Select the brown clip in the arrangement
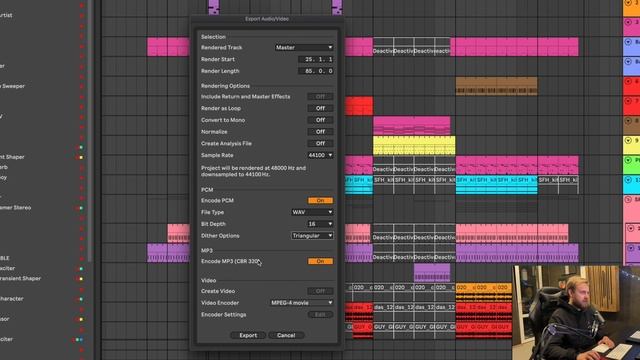640x360 pixels. click(496, 86)
